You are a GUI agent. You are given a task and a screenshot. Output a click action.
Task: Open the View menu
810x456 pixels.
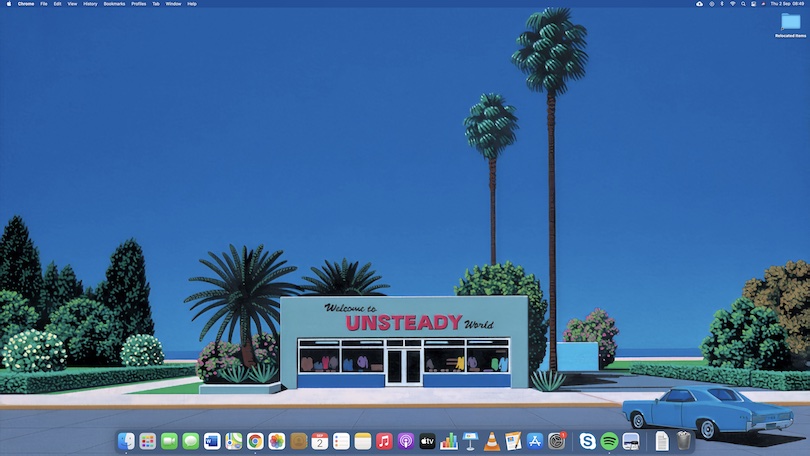pyautogui.click(x=72, y=4)
